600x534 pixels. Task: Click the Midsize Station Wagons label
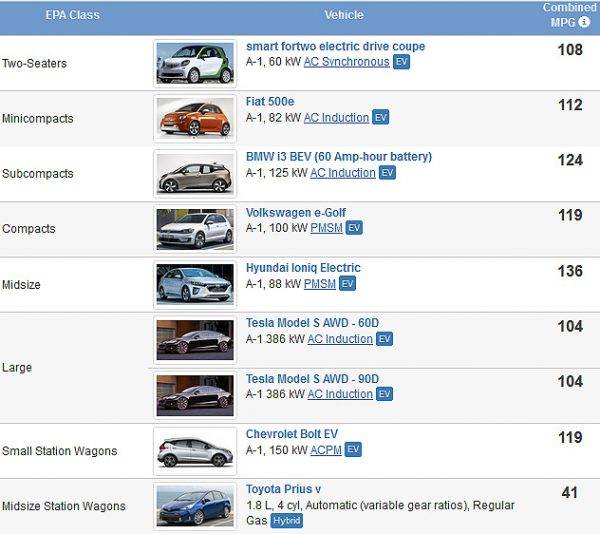point(64,506)
